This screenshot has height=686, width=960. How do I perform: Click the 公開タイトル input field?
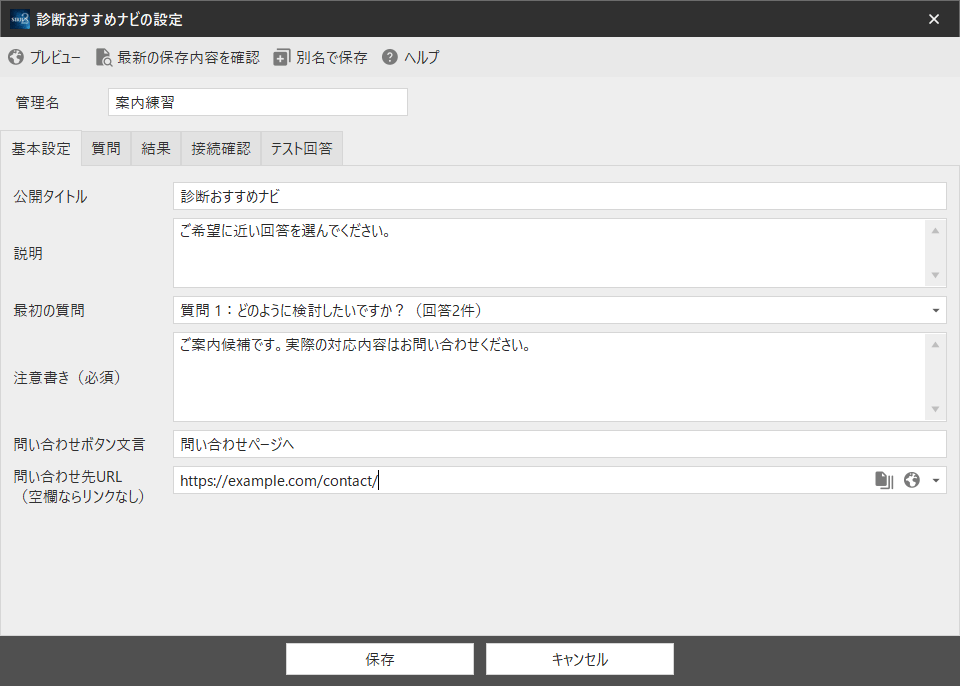(x=560, y=197)
